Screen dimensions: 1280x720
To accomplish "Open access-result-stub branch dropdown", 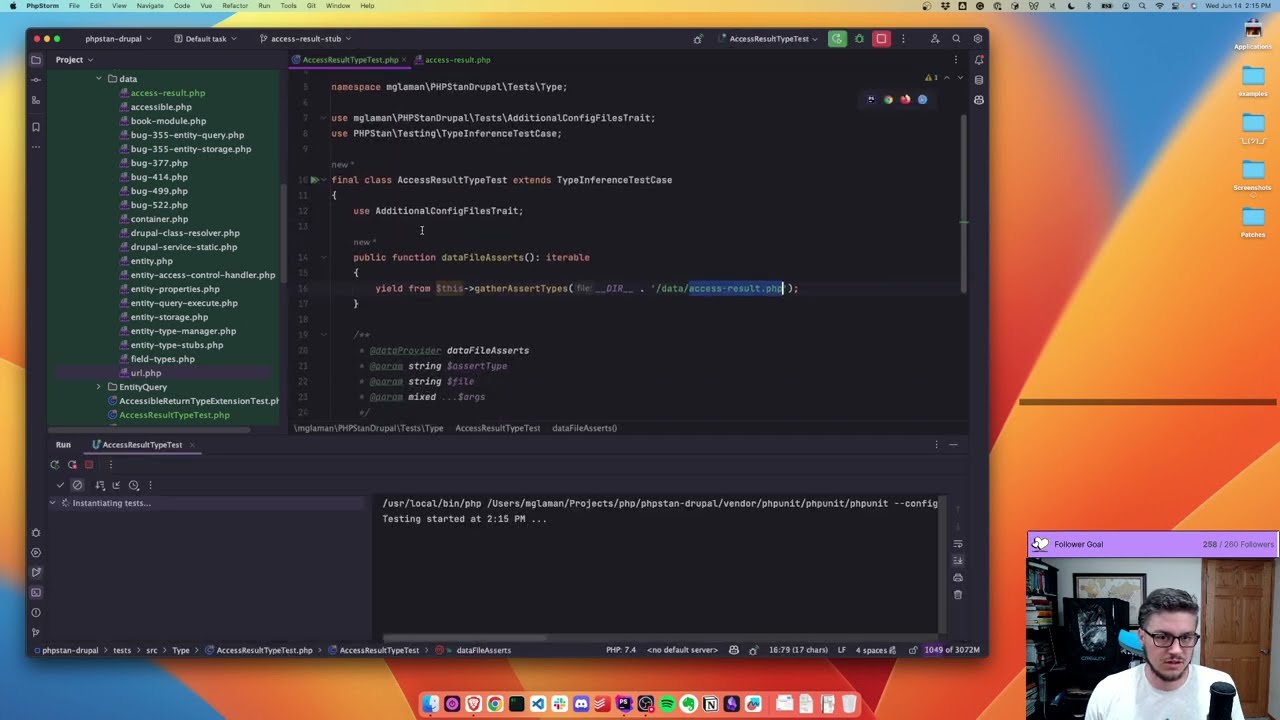I will click(x=305, y=39).
